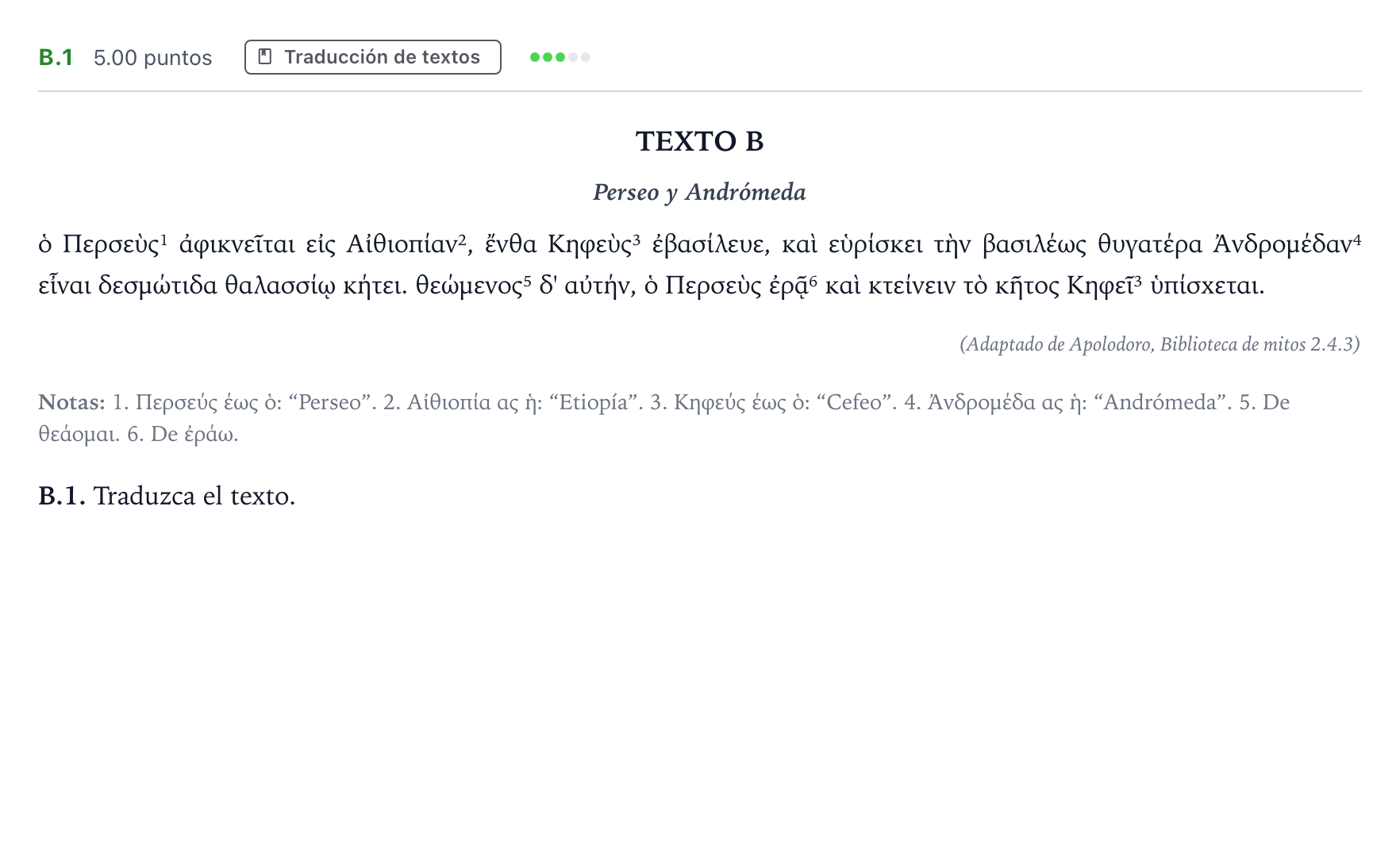Click the Adaptado de Apolodoro source citation
The height and width of the screenshot is (844, 1400).
tap(1160, 344)
